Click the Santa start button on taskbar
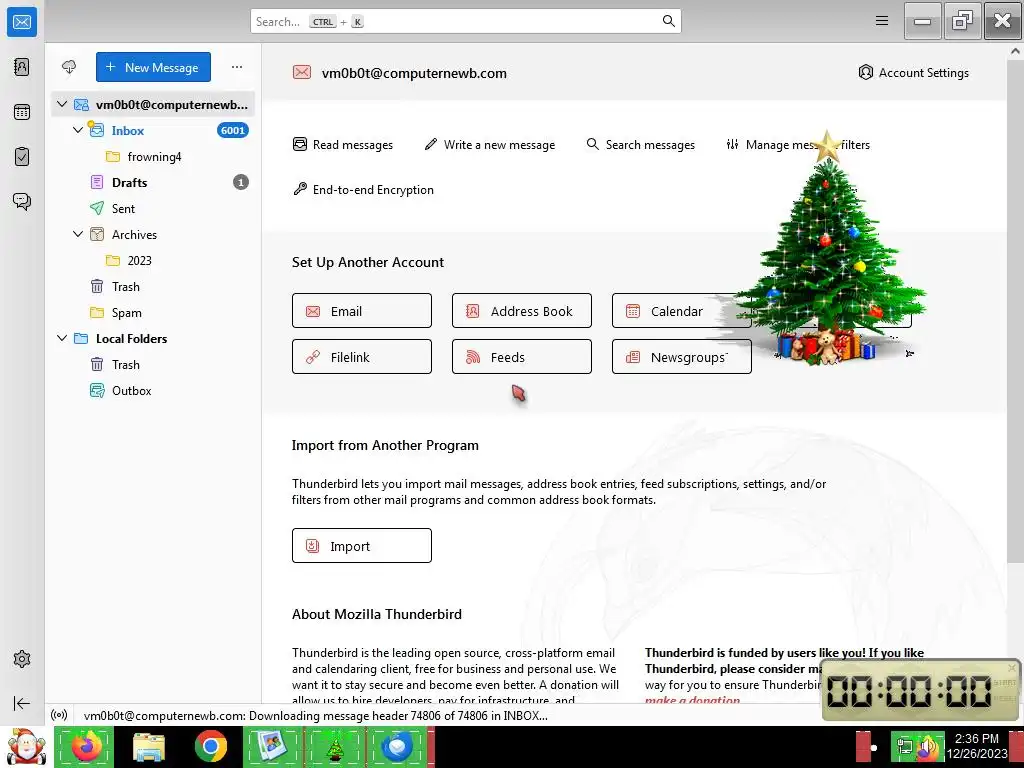The image size is (1024, 768). tap(25, 747)
